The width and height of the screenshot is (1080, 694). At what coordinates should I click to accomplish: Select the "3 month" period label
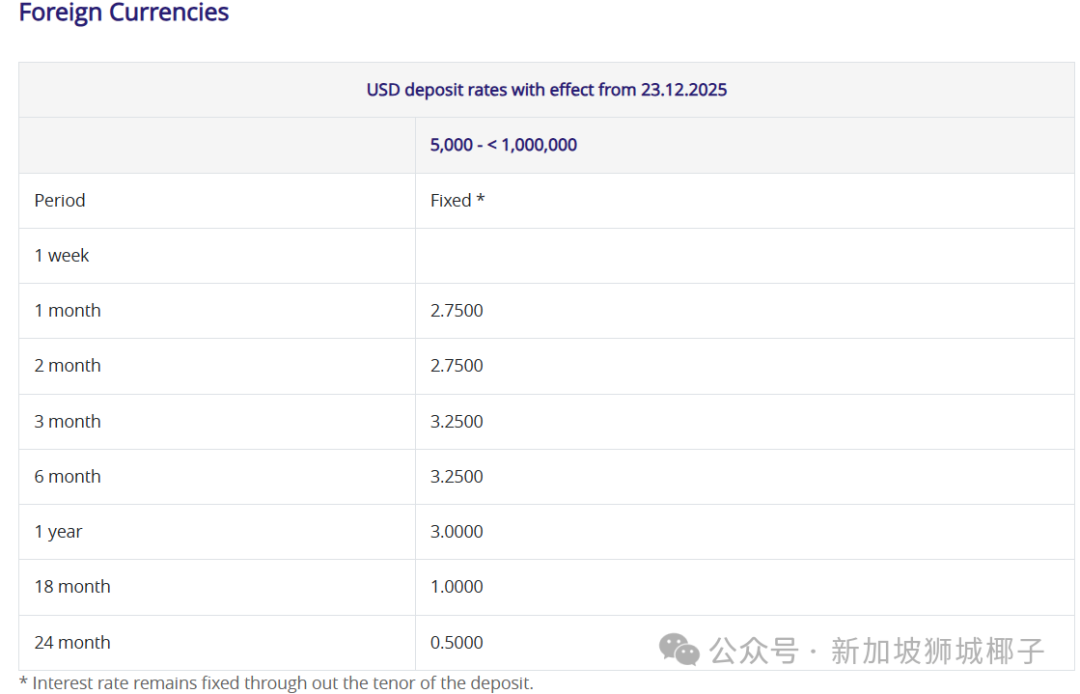click(67, 422)
